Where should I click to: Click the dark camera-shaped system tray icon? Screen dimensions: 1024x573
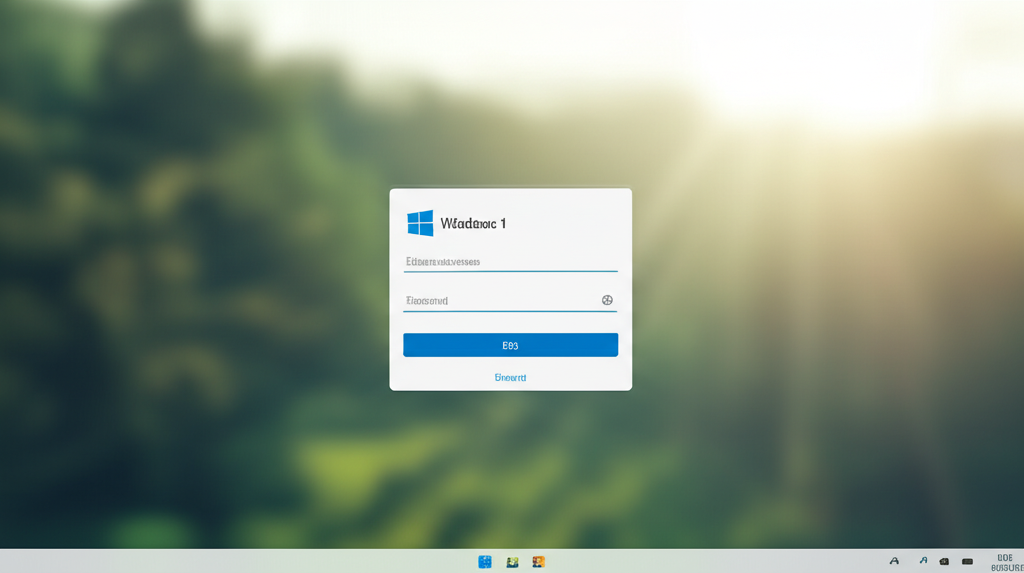(944, 562)
